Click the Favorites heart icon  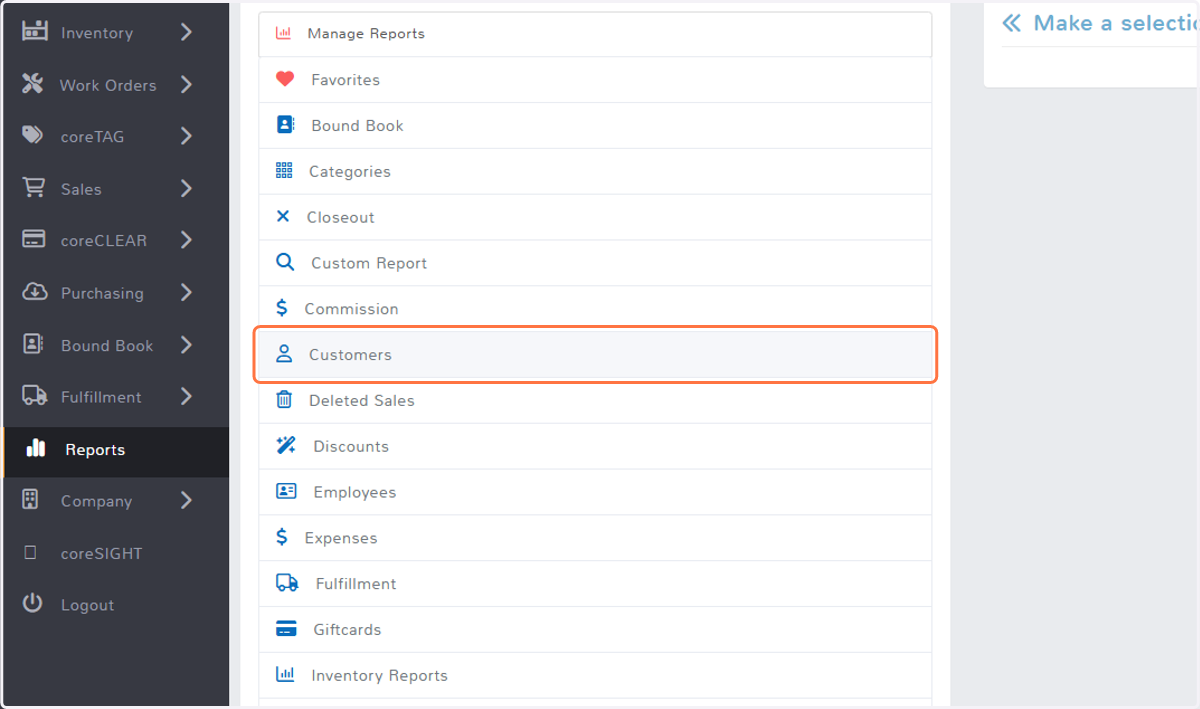point(285,79)
